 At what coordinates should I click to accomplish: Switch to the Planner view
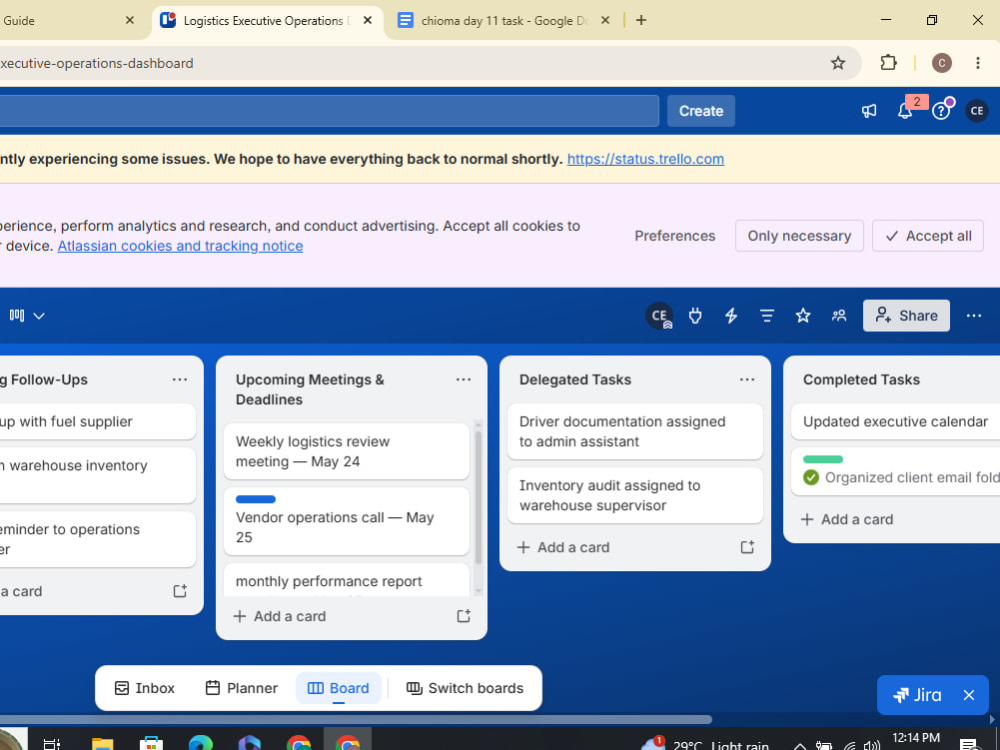(x=242, y=688)
